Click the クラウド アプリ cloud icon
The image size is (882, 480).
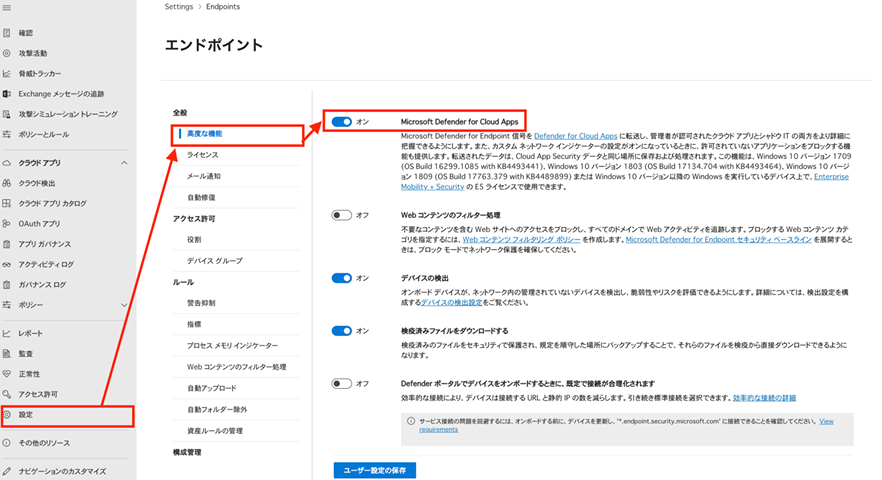7,163
